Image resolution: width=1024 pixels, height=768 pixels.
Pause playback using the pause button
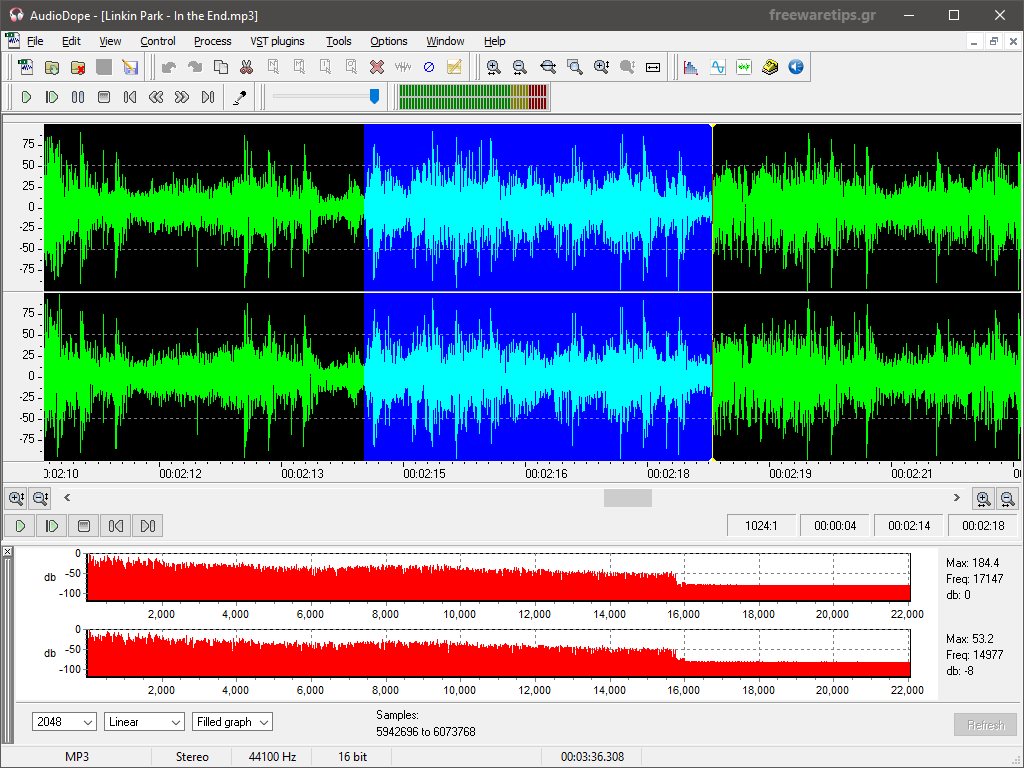tap(76, 97)
